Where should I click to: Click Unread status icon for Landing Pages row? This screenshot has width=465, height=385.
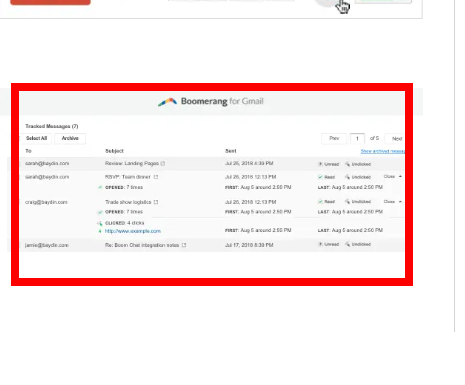tap(320, 164)
